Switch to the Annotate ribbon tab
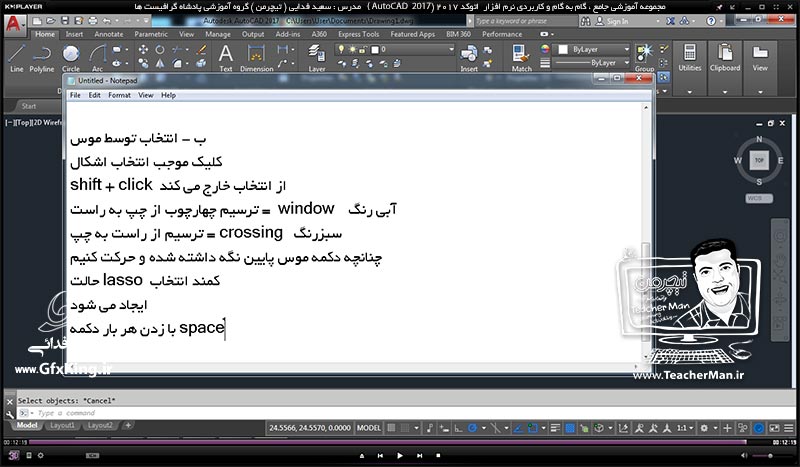 click(x=109, y=34)
